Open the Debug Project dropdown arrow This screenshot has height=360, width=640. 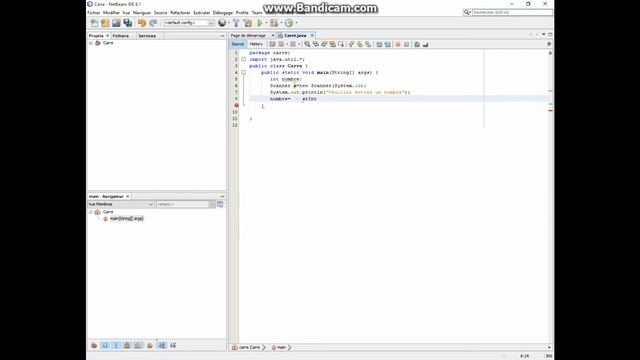(x=281, y=23)
